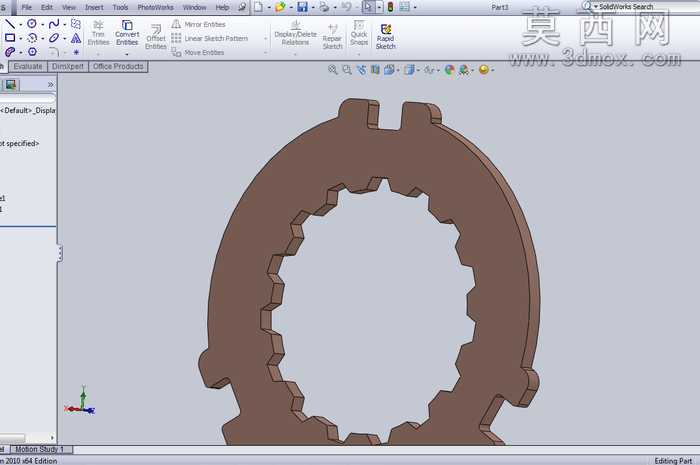Select the Spline sketch tool
The image size is (700, 465).
tap(54, 24)
